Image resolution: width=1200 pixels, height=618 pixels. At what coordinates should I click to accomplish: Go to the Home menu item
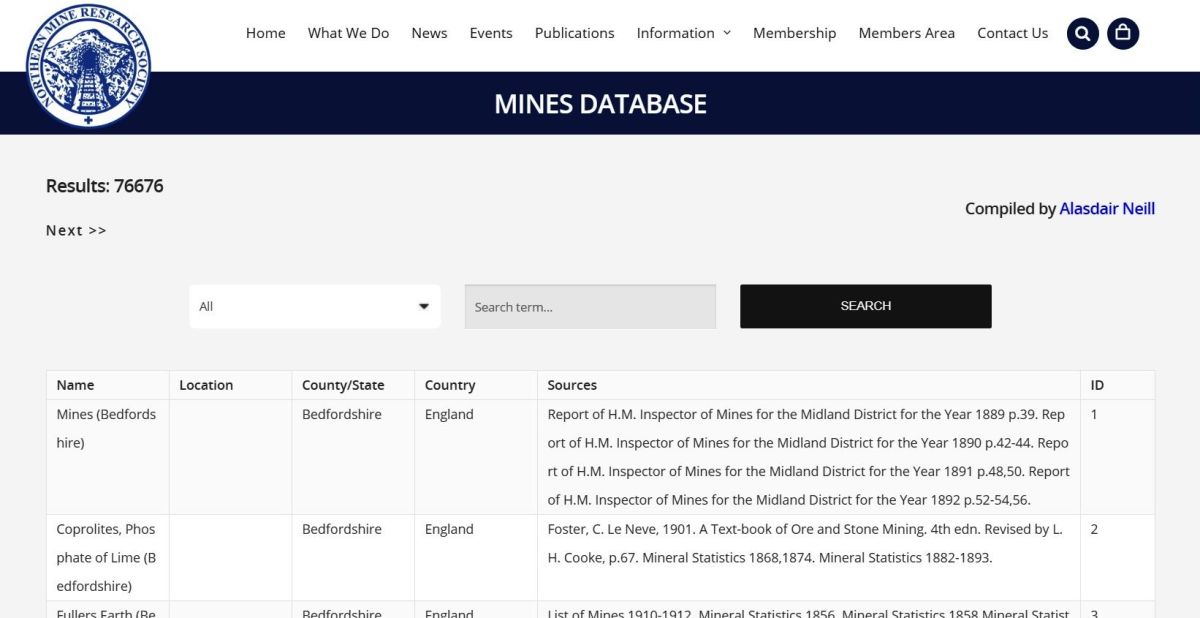(266, 33)
